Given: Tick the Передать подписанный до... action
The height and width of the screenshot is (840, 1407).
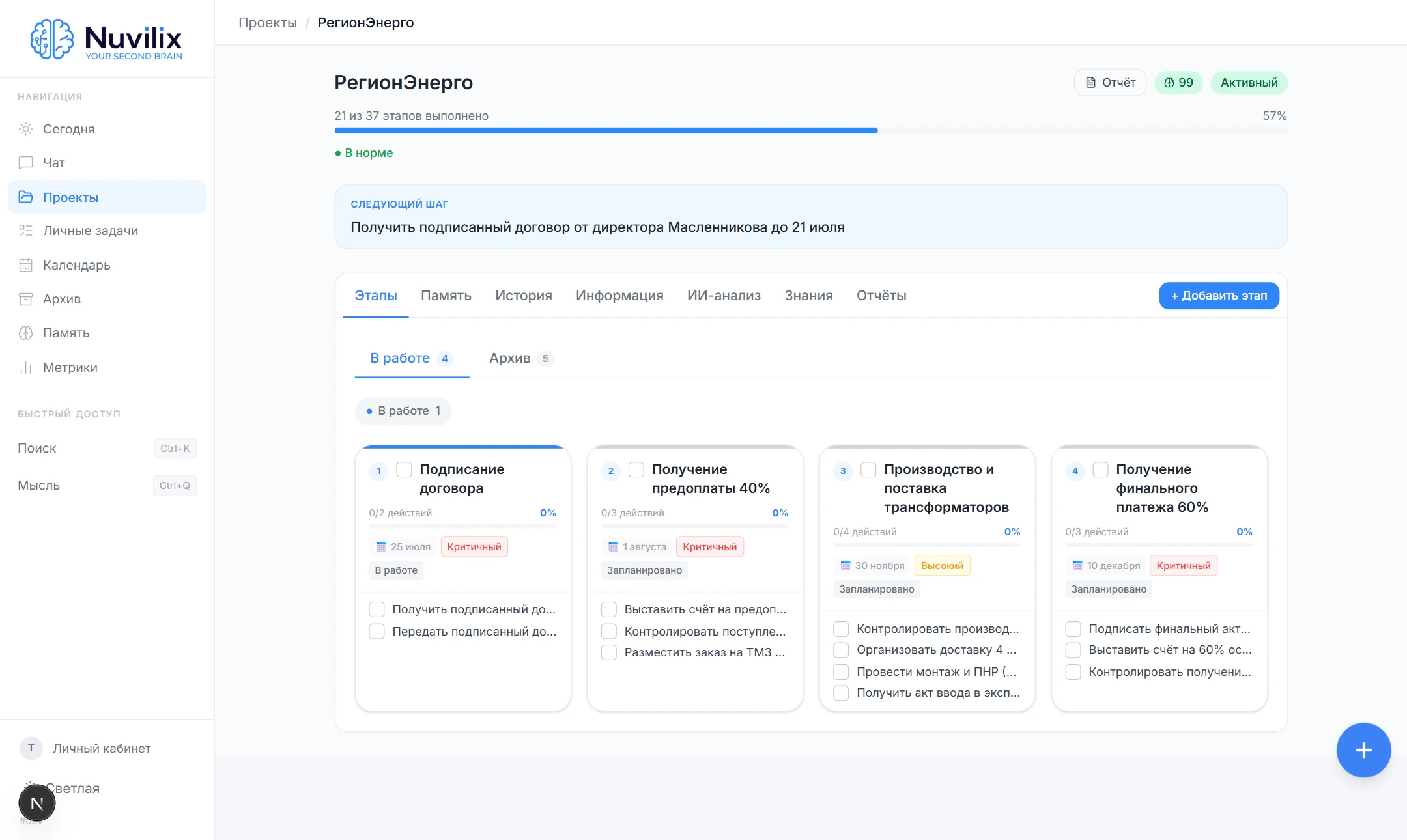Looking at the screenshot, I should [x=377, y=632].
